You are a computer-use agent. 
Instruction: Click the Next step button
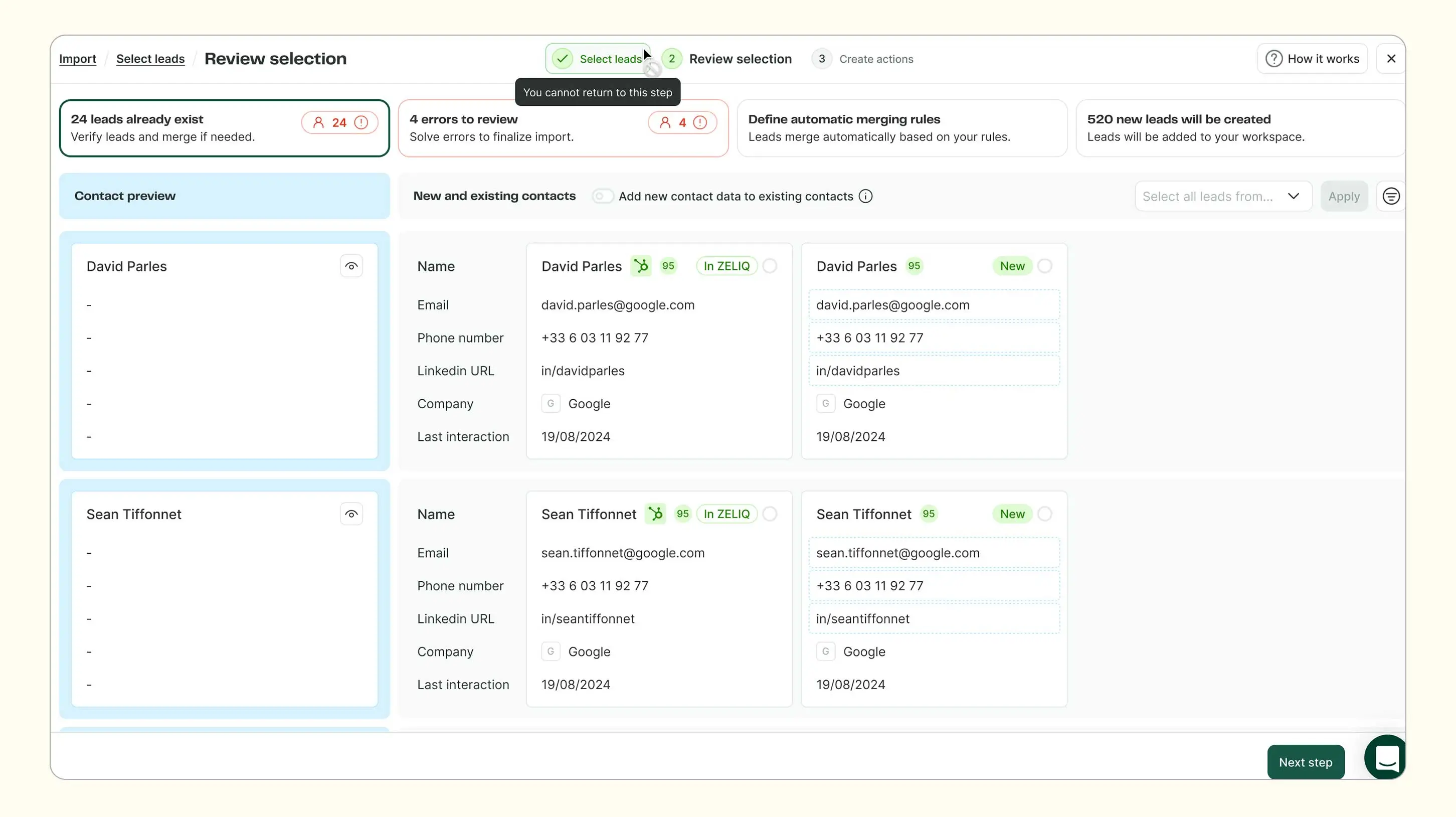coord(1305,762)
